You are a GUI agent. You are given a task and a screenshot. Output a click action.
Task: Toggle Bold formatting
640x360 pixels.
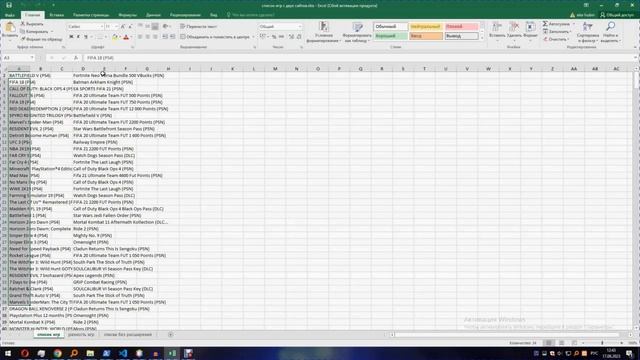71,37
